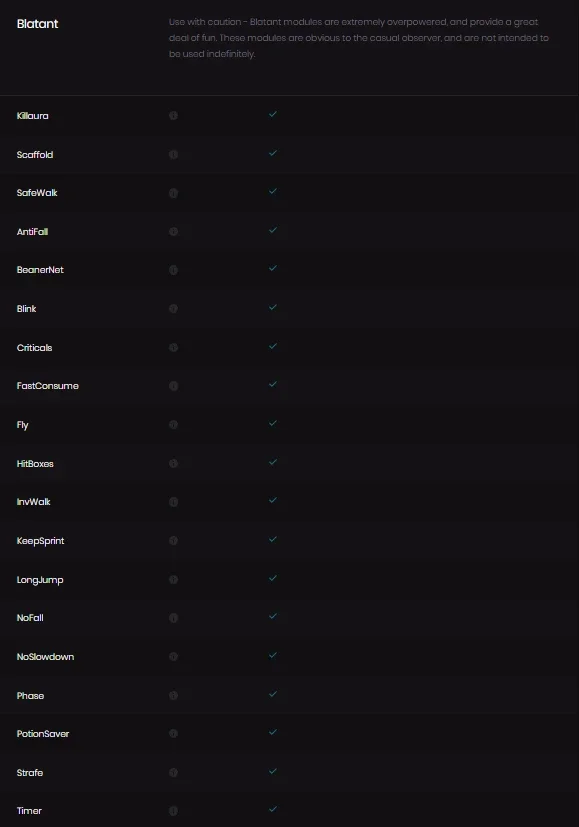Open the info icon beside LongJump

tap(173, 580)
